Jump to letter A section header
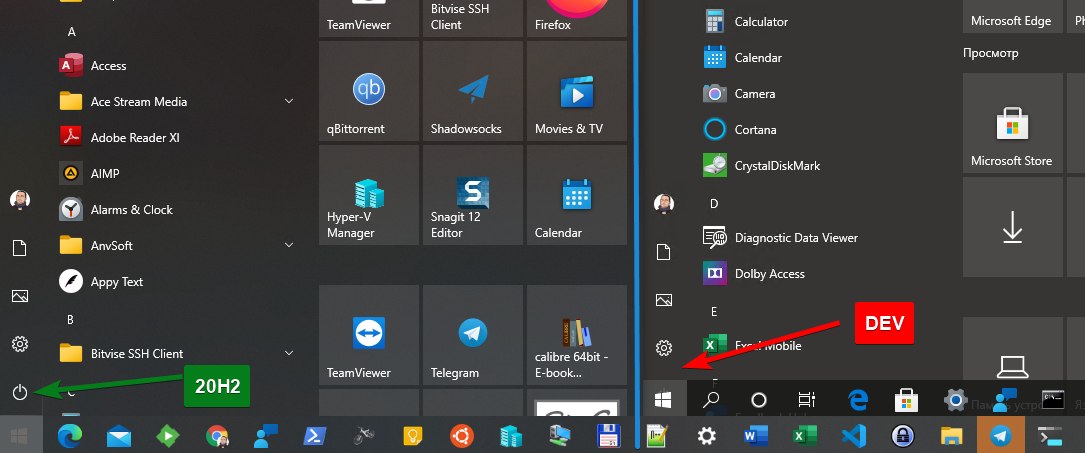The height and width of the screenshot is (453, 1085). (71, 32)
